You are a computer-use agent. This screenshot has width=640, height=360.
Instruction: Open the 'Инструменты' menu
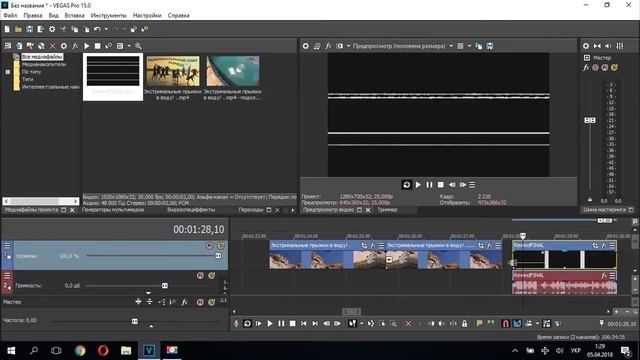point(109,16)
